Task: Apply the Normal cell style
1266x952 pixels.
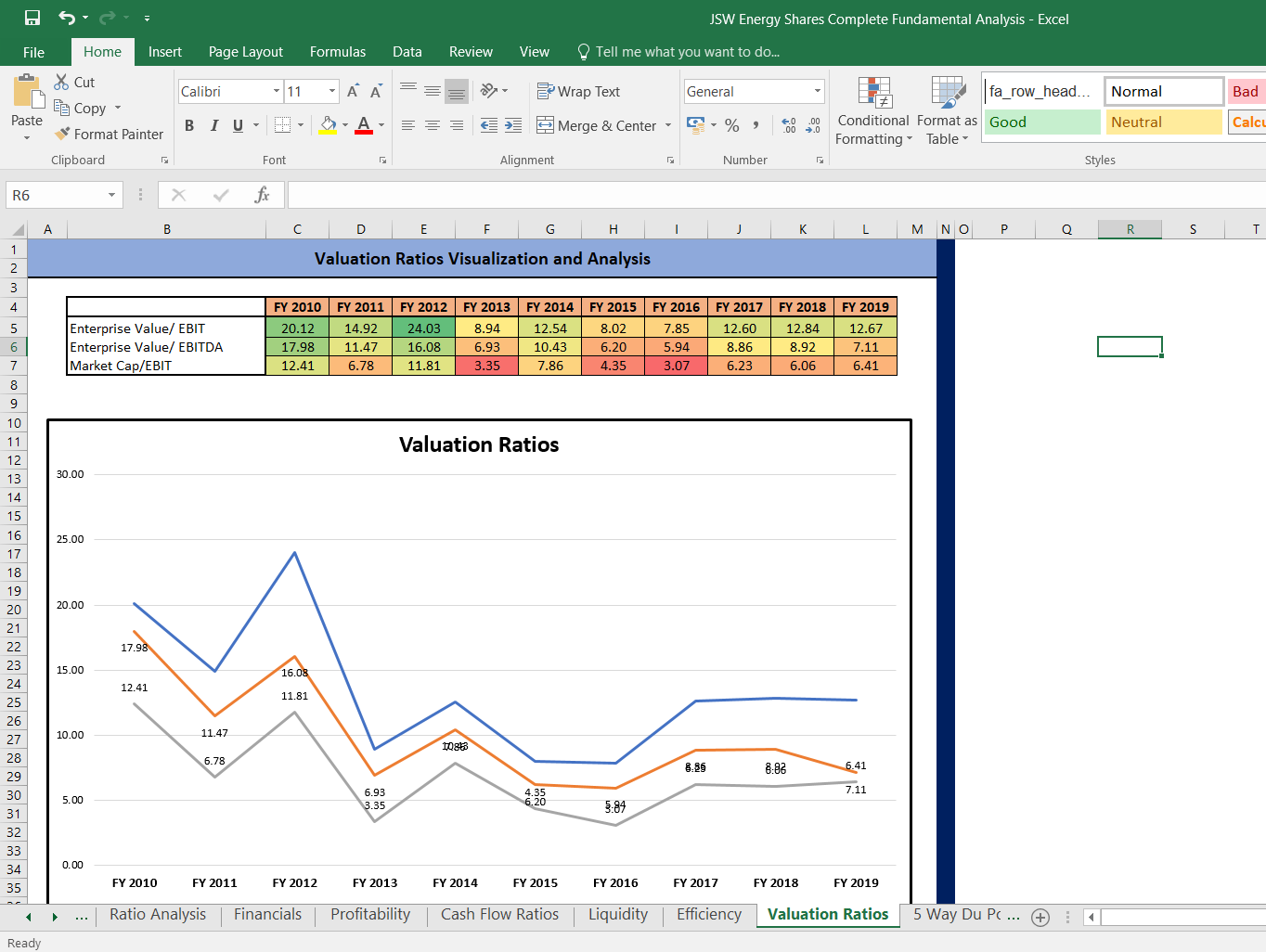Action: pyautogui.click(x=1164, y=91)
